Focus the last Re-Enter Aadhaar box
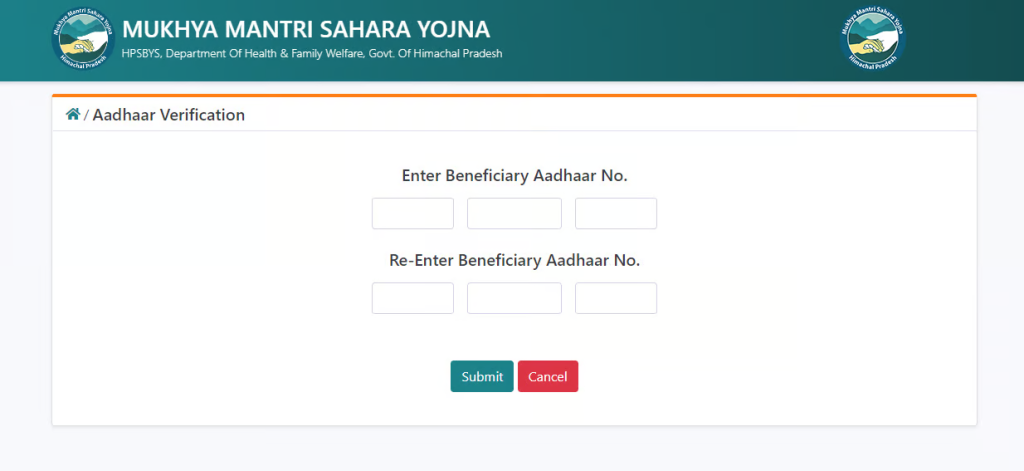 616,298
